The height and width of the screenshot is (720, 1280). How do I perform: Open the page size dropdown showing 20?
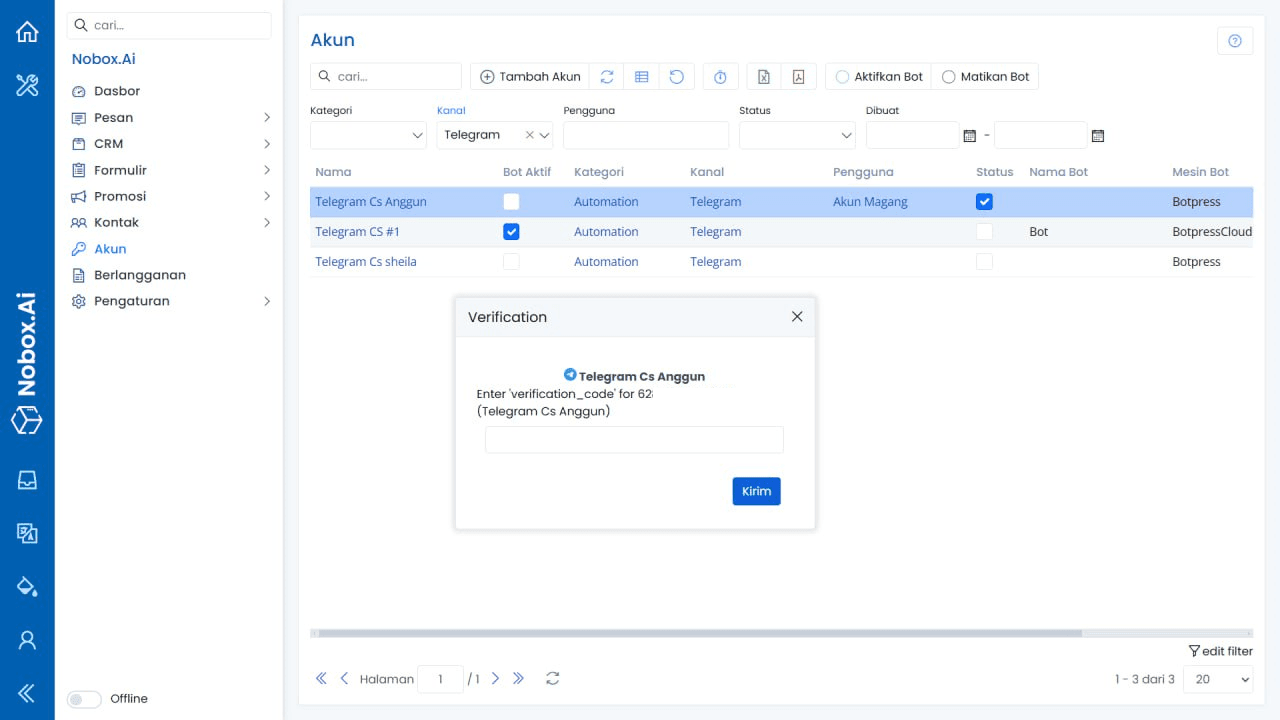pyautogui.click(x=1218, y=679)
